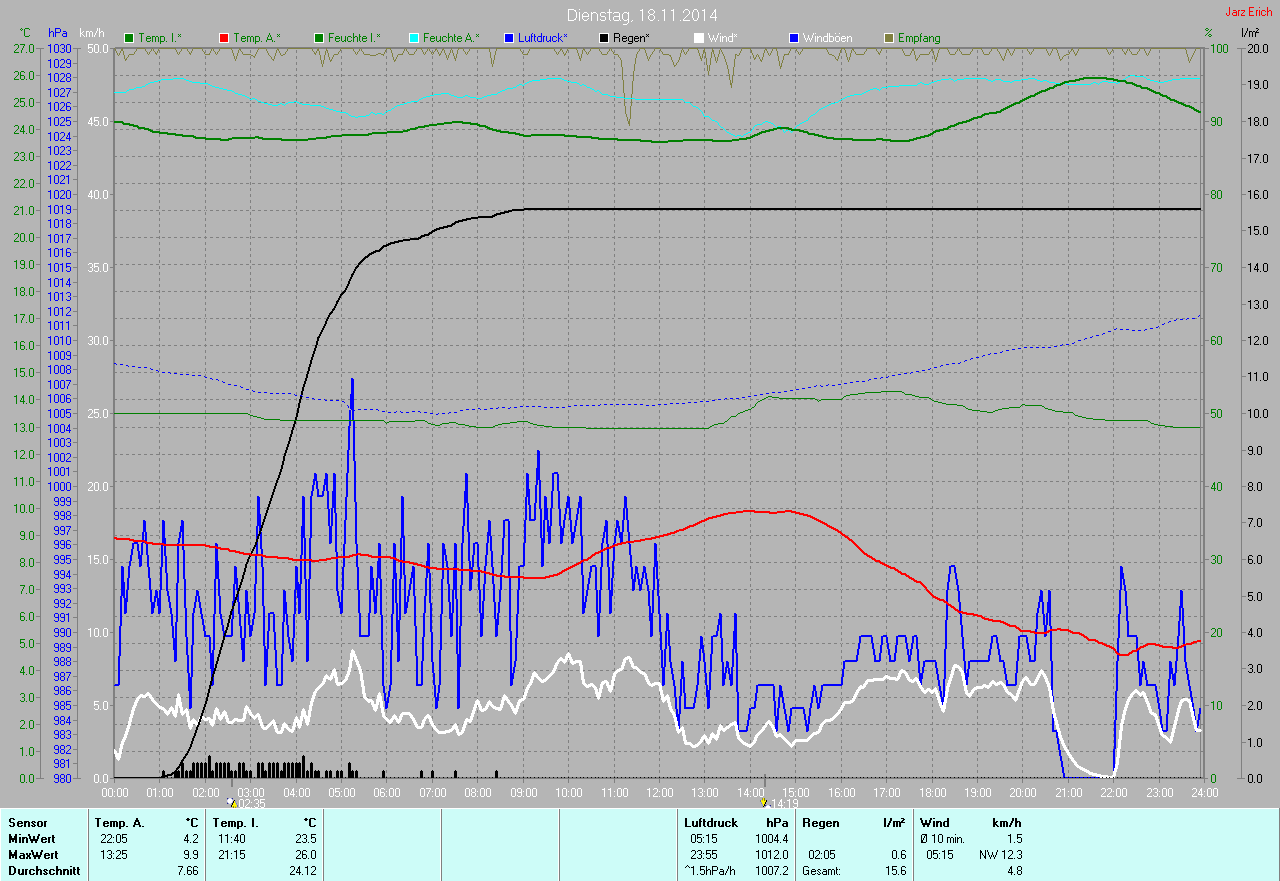The height and width of the screenshot is (881, 1280).
Task: Click the 12:00 label on time axis
Action: click(x=659, y=792)
